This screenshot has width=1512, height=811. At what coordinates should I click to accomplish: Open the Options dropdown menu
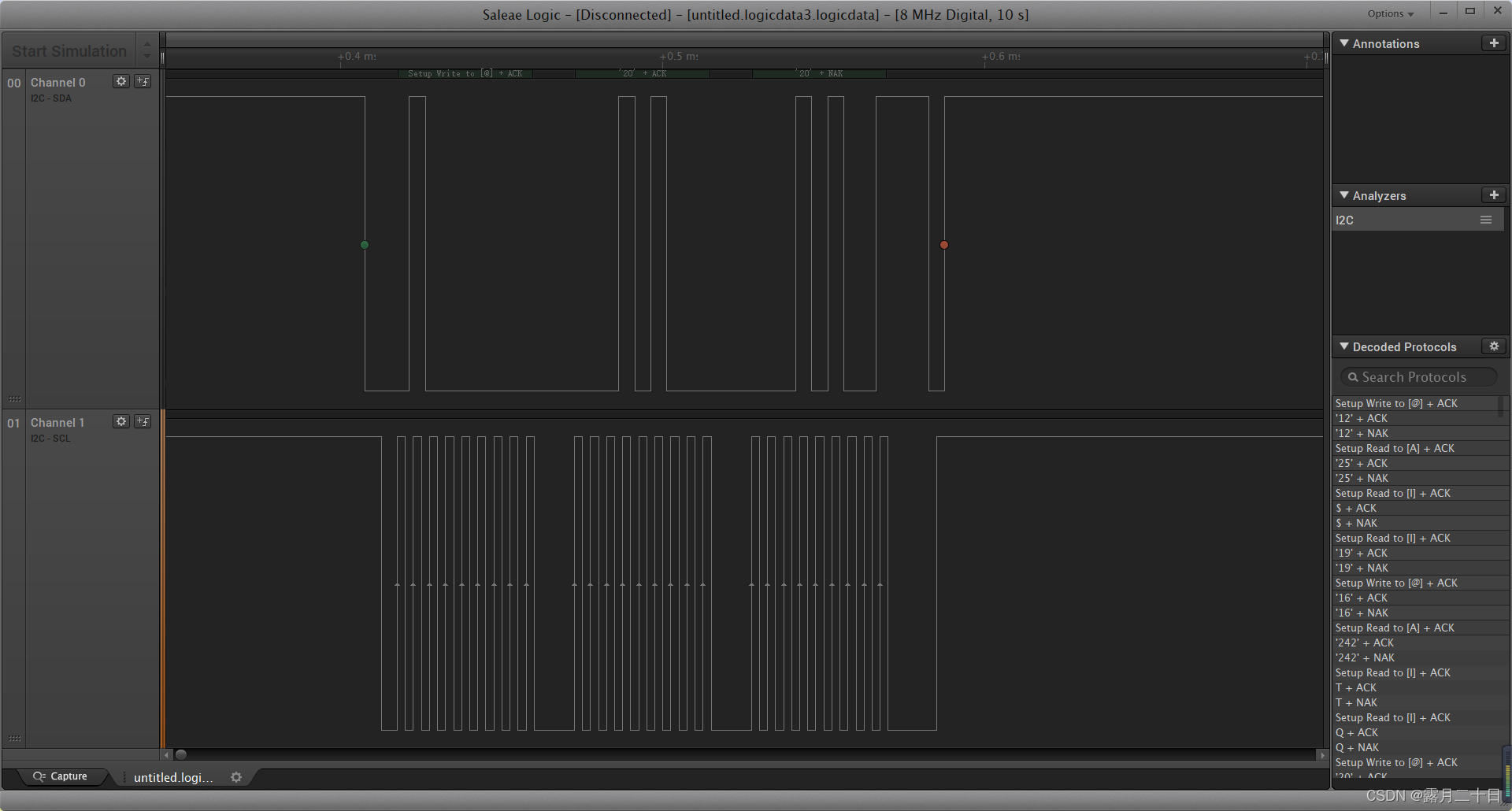click(1391, 13)
